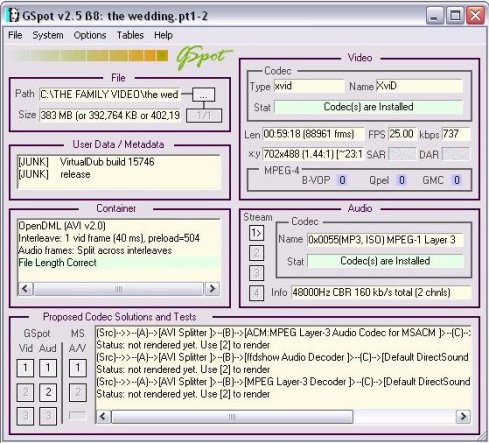Click the Qpel value indicator
The width and height of the screenshot is (489, 443).
coord(402,180)
